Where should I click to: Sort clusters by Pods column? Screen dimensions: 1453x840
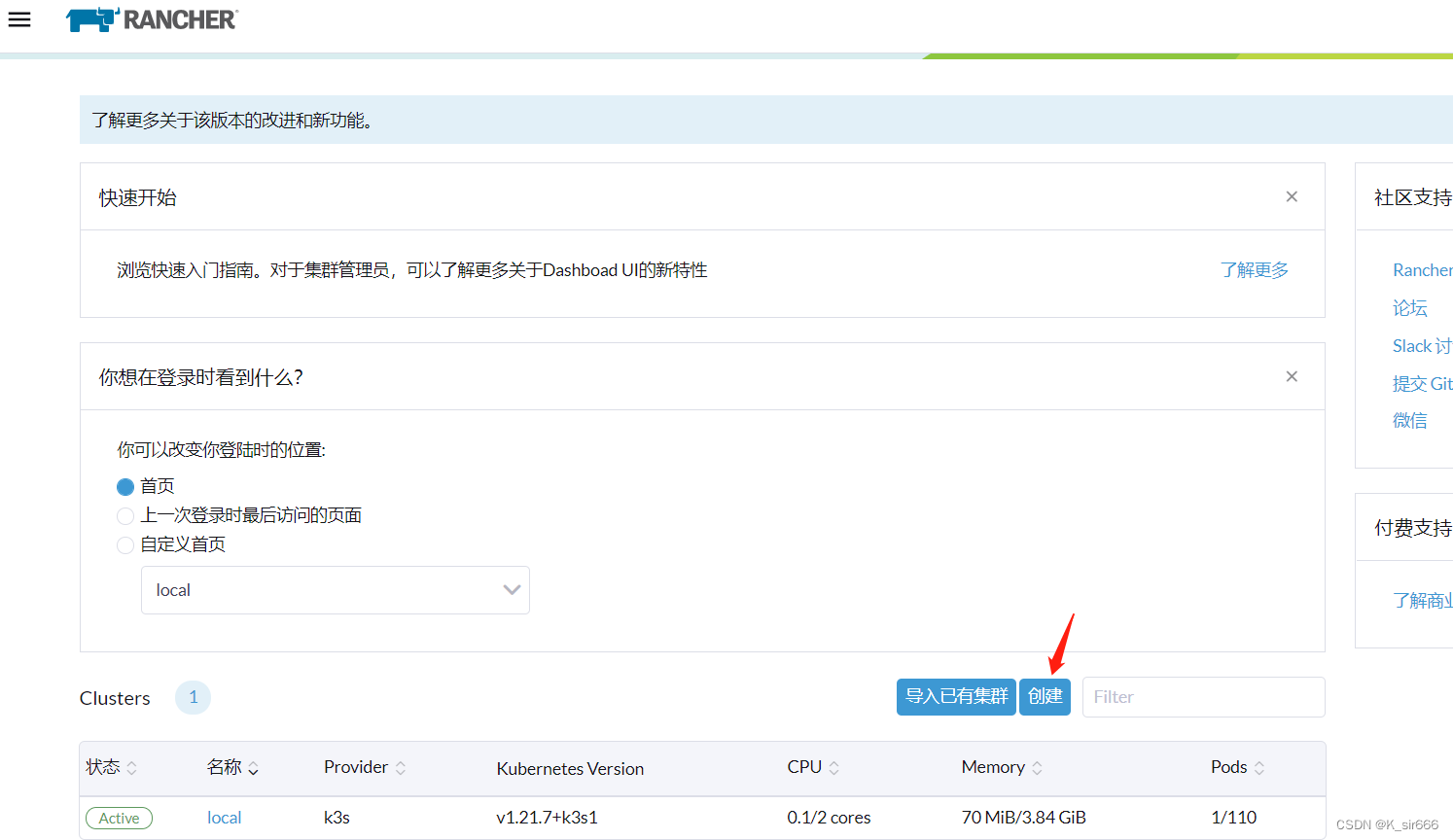(x=1237, y=768)
